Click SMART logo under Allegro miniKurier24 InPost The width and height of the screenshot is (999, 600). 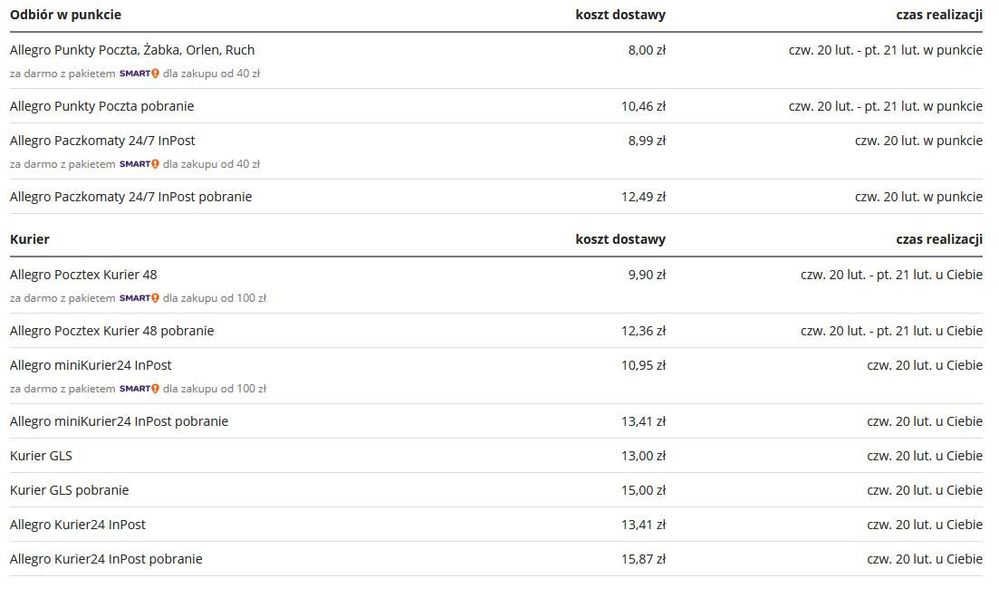click(x=139, y=389)
